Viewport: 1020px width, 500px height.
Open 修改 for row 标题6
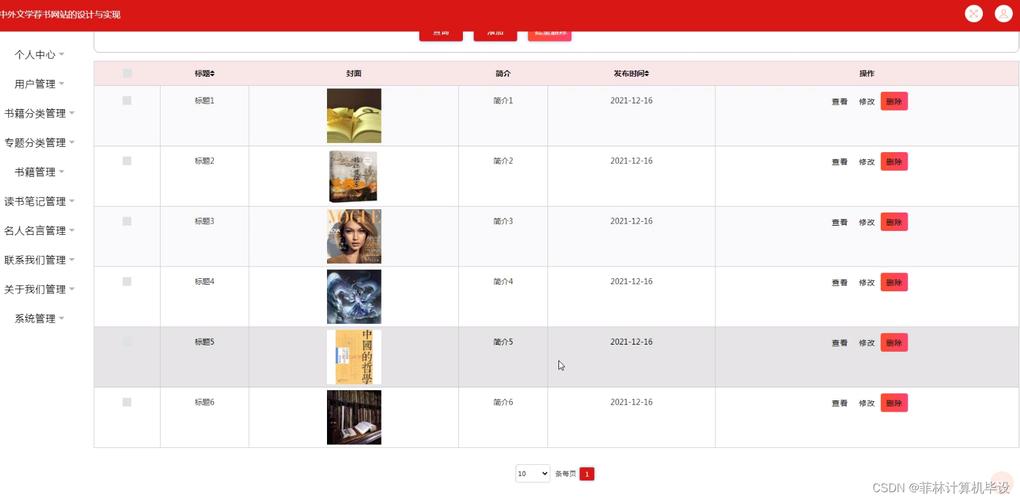coord(866,403)
